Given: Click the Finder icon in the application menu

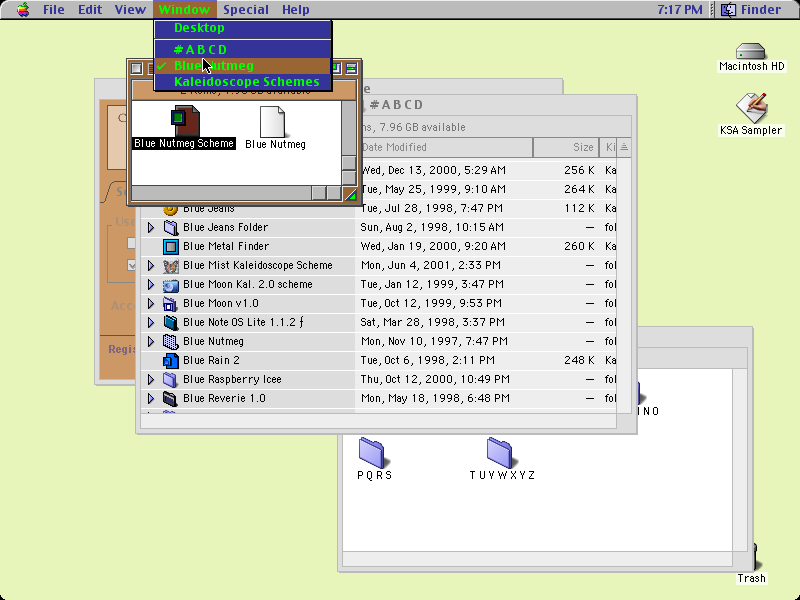Looking at the screenshot, I should 728,9.
